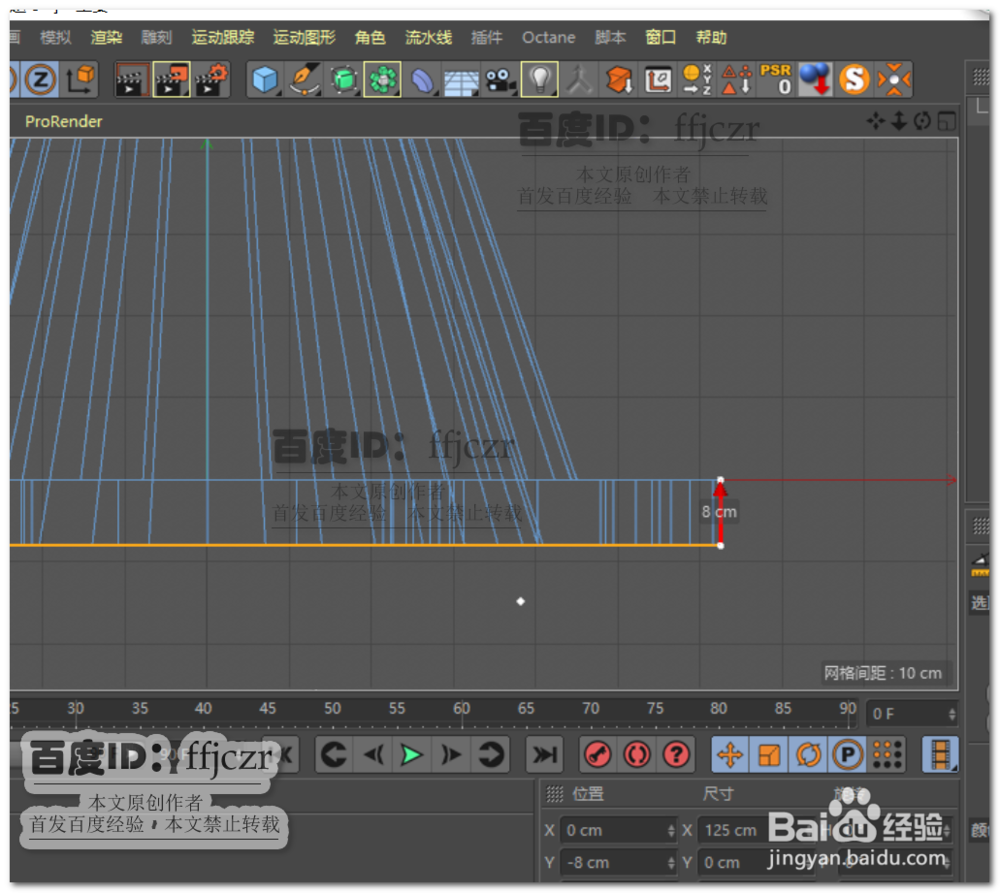This screenshot has width=1000, height=893.
Task: Select the spline Pen tool
Action: click(x=304, y=80)
